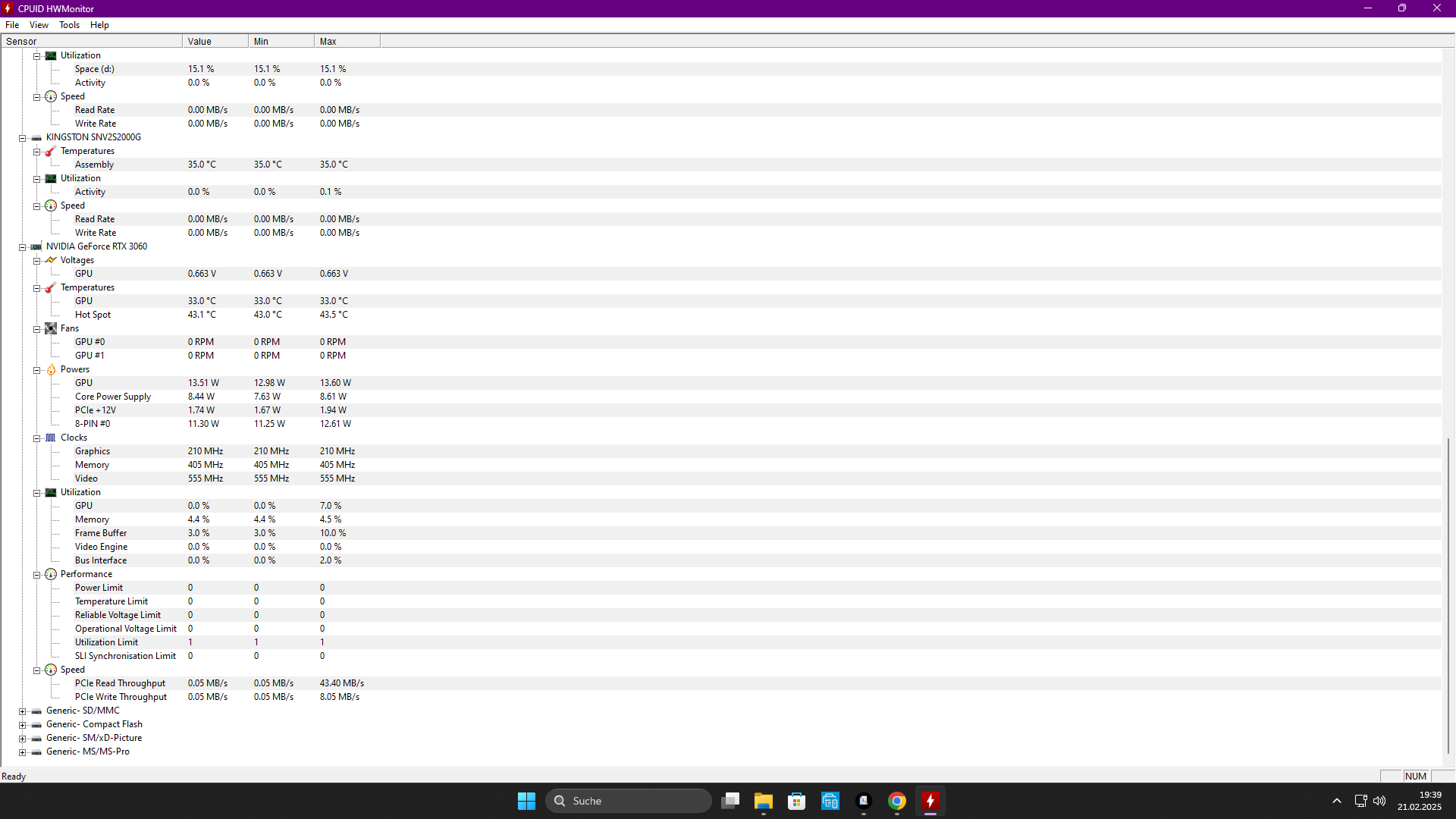Click the KINGSTON SNV2S2000G drive icon
The width and height of the screenshot is (1456, 819).
[x=36, y=138]
